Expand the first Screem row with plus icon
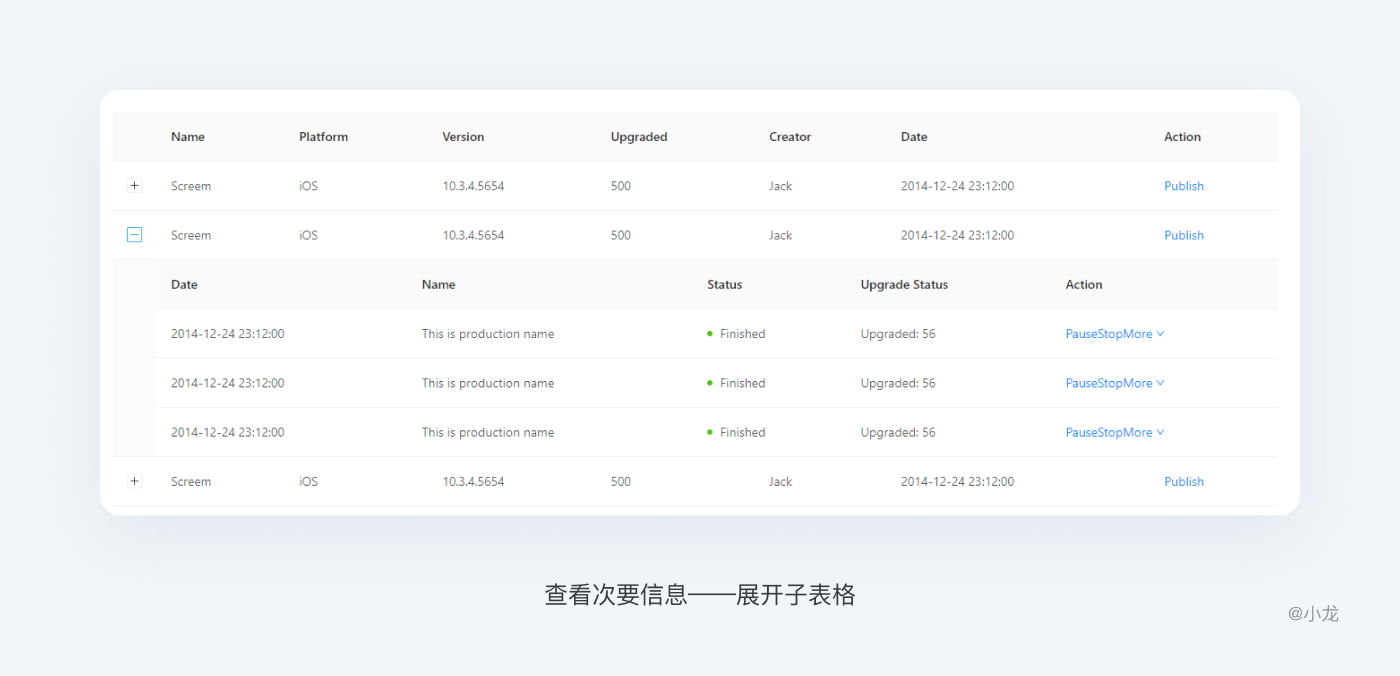 (134, 186)
